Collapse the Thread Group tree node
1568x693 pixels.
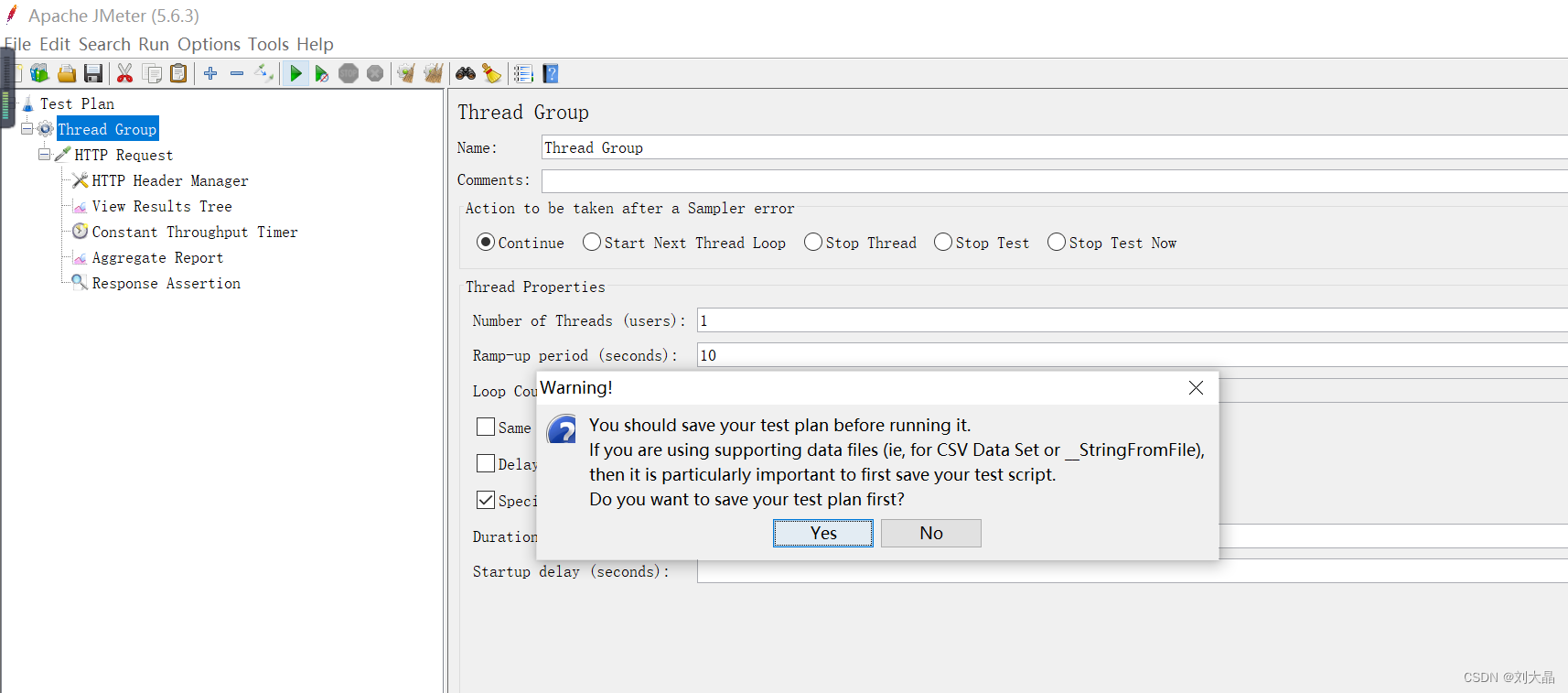pos(27,129)
